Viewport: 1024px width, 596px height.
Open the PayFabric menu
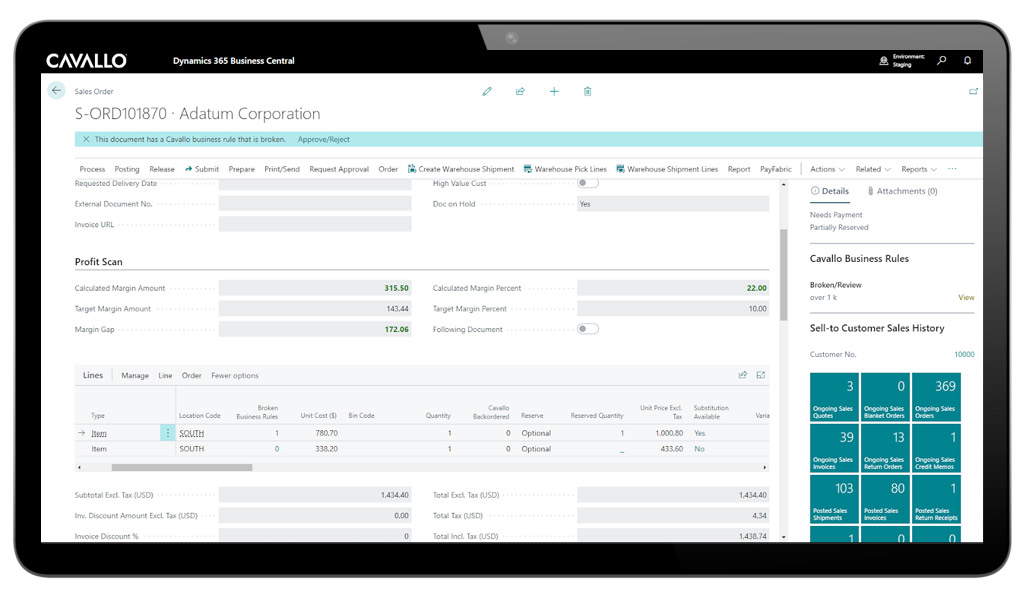[x=776, y=169]
